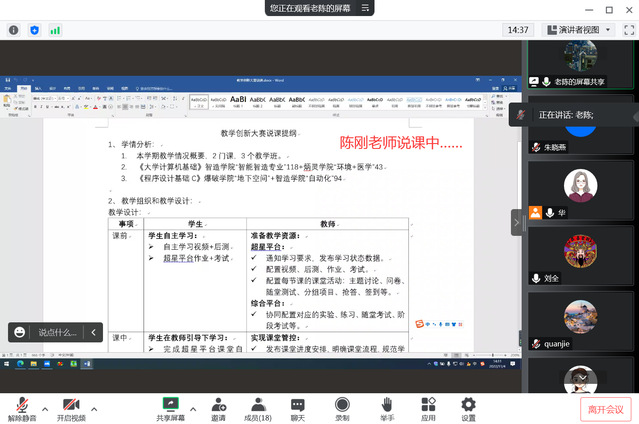
Task: Open the 成员(18) members list
Action: (257, 408)
